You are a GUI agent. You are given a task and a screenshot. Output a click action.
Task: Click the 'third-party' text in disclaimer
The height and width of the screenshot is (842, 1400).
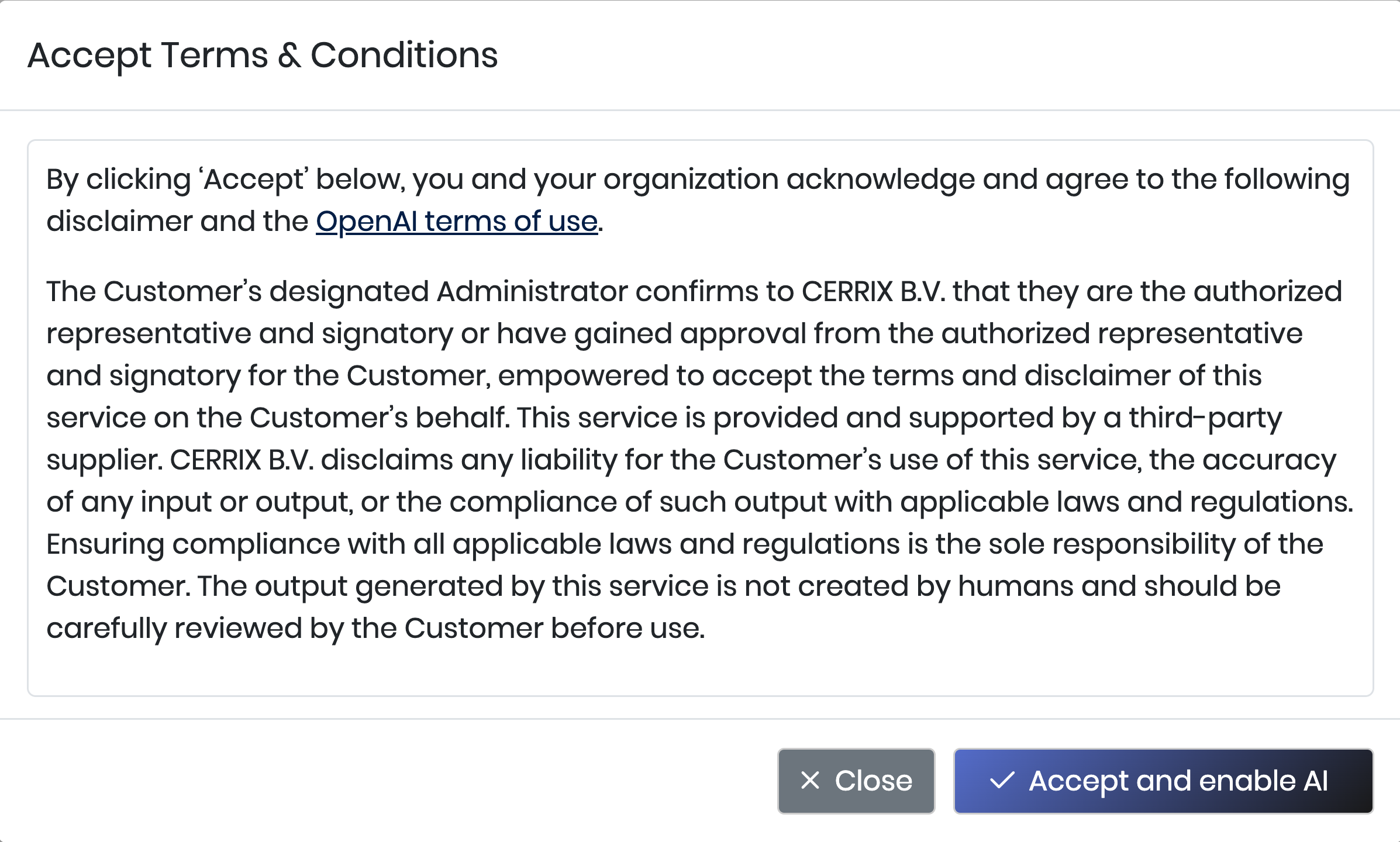tap(1205, 418)
